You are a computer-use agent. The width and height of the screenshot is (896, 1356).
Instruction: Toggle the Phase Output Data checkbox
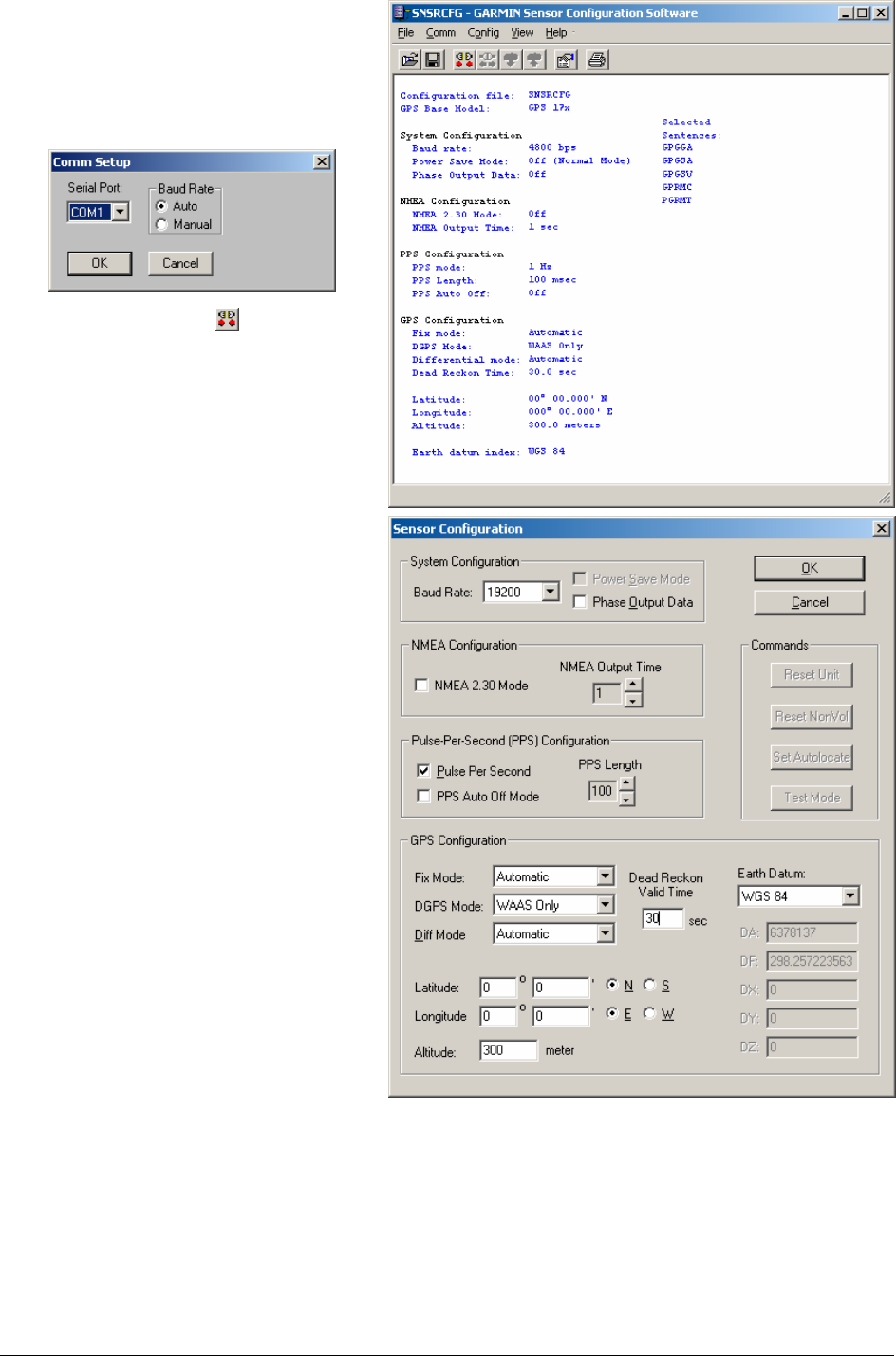tap(580, 602)
